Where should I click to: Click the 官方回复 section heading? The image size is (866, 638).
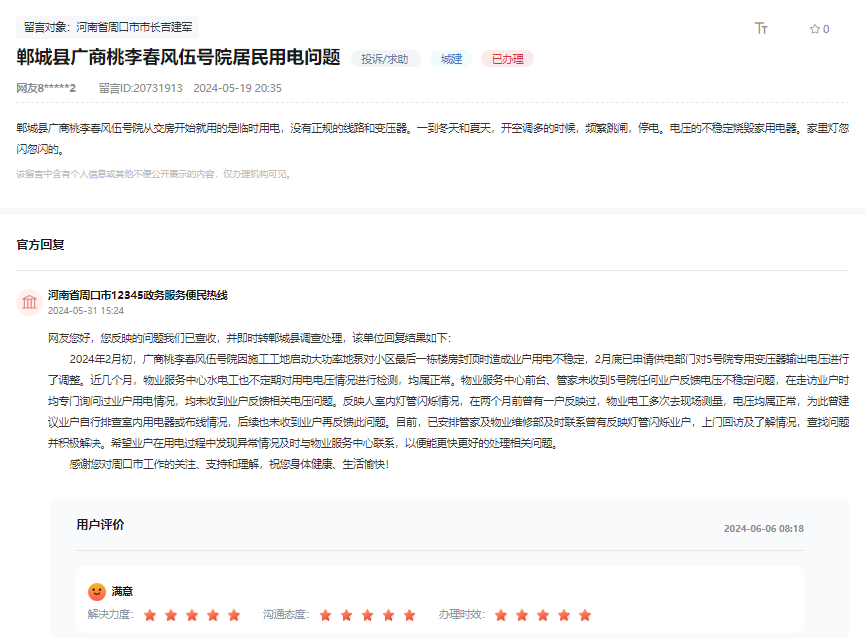pos(40,245)
